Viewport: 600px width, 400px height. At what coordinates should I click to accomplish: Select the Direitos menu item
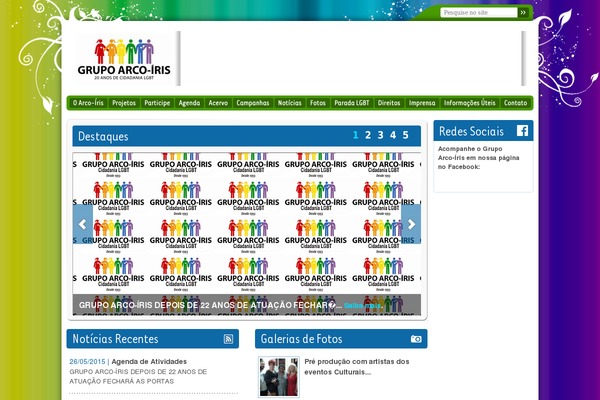click(389, 103)
